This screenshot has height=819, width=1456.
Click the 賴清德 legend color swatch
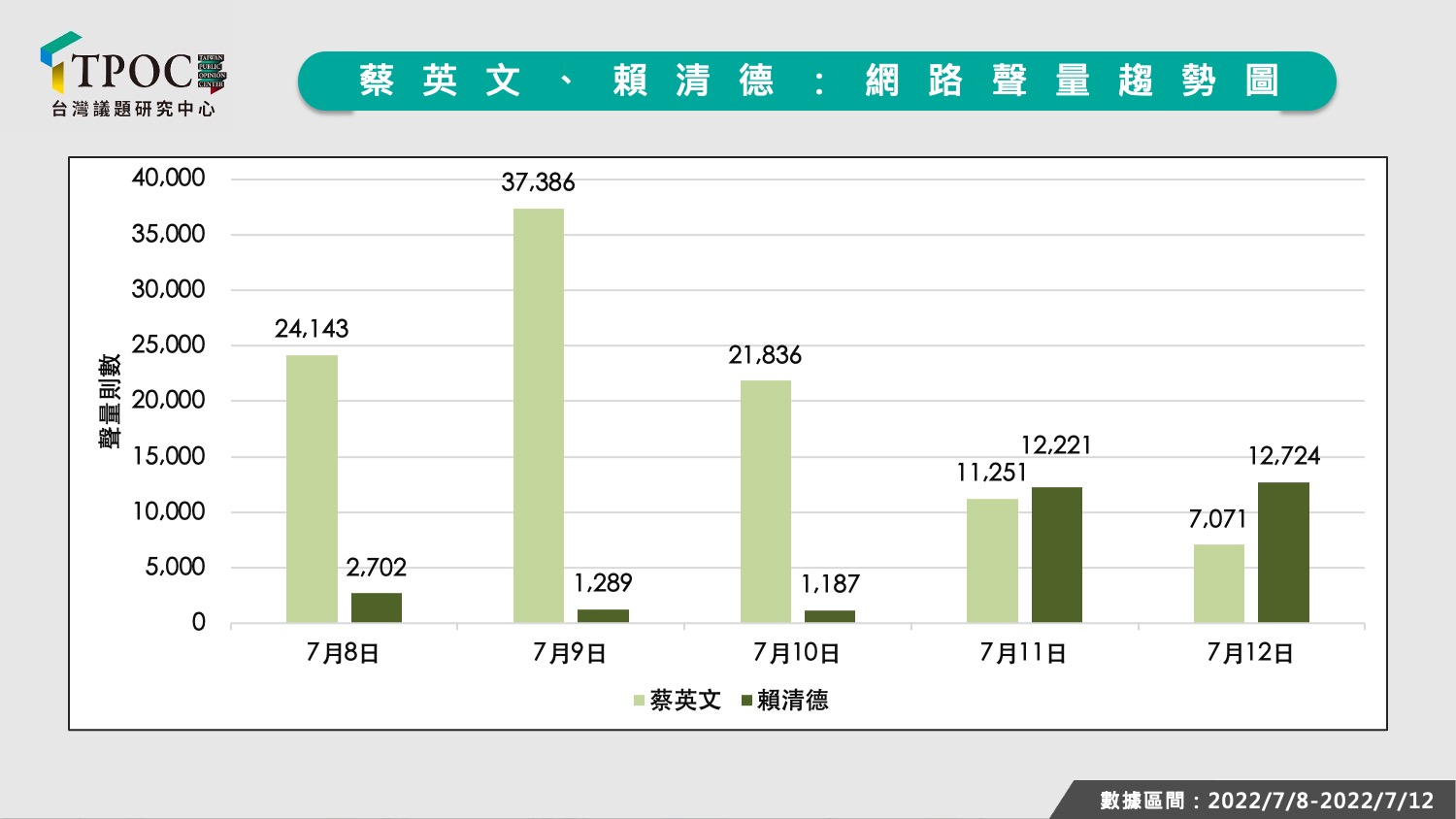point(746,701)
